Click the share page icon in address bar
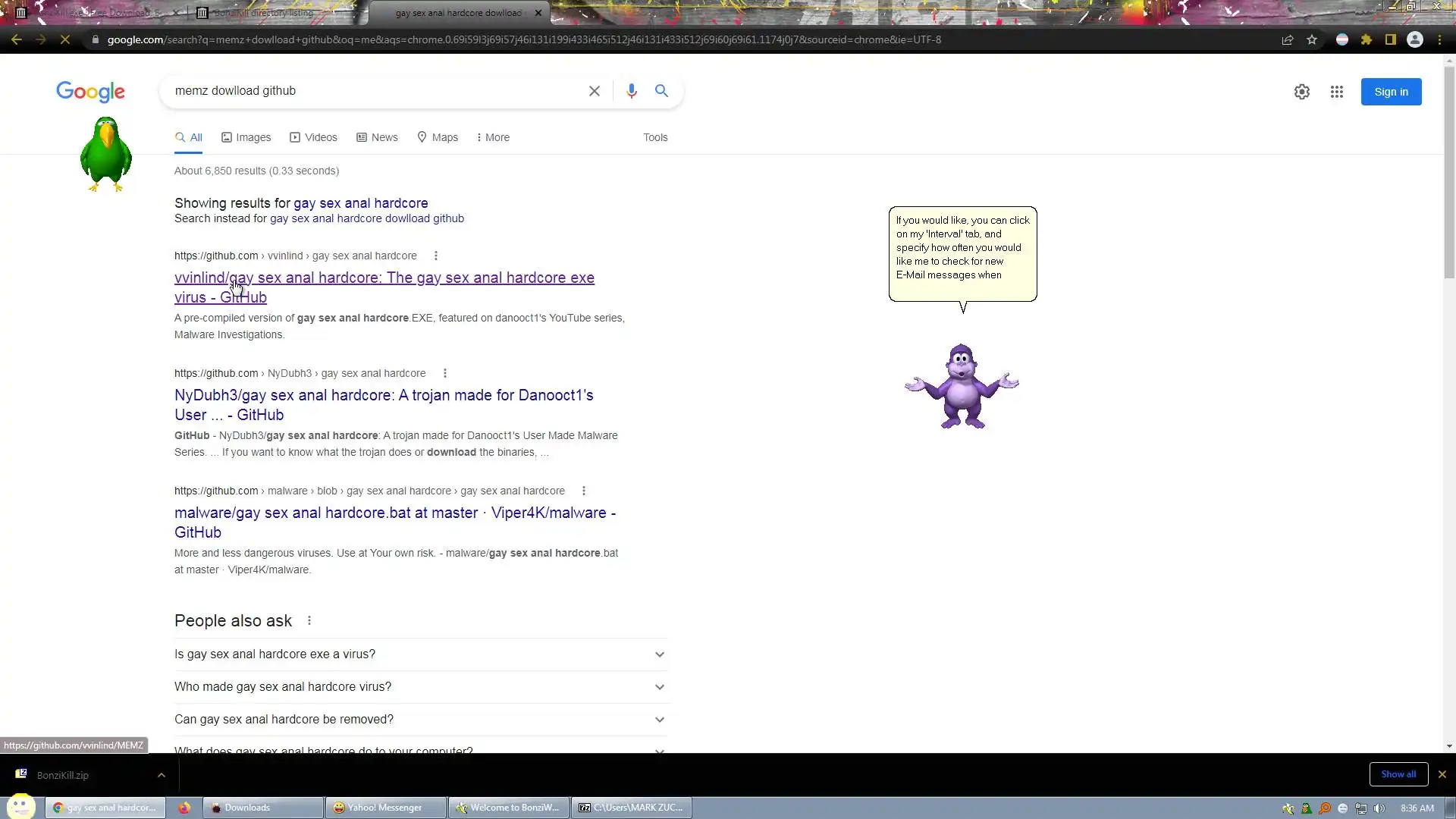Screen dimensions: 1456x819 pos(1287,39)
